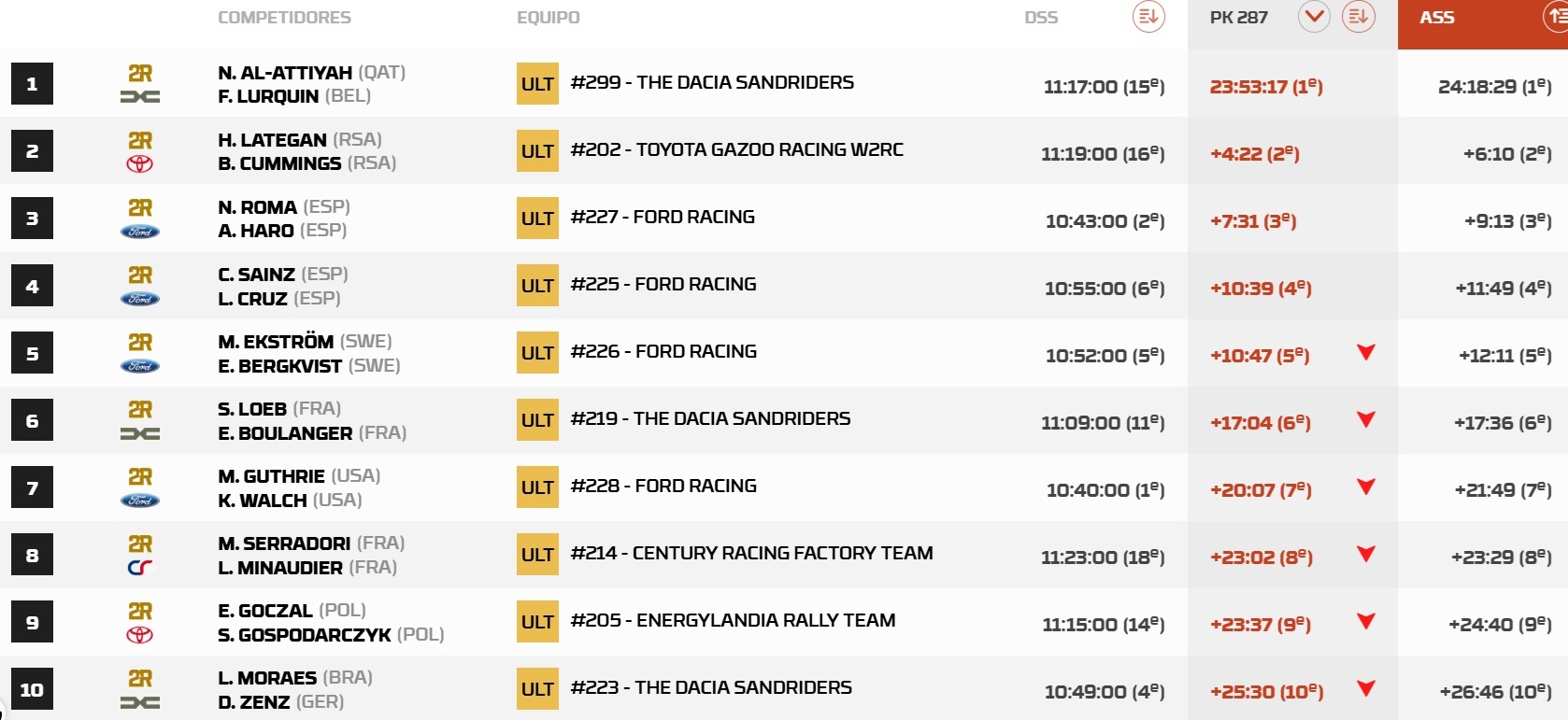The width and height of the screenshot is (1568, 720).
Task: Click the COMPETIDORES column header
Action: (x=284, y=17)
